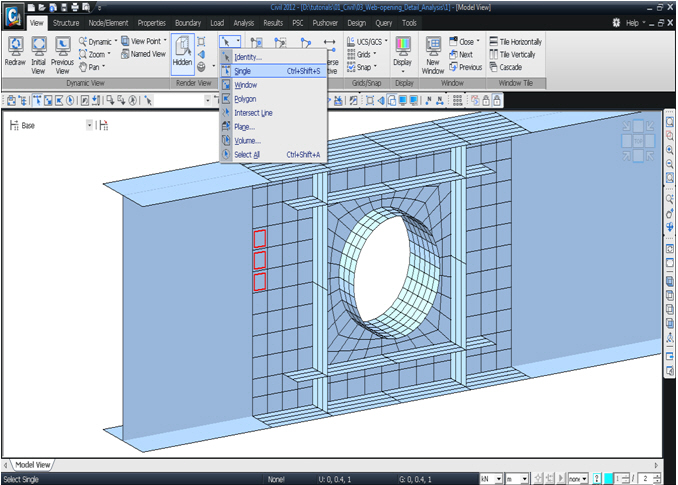Viewport: 678px width, 485px height.
Task: Open the Structure ribbon tab
Action: (x=66, y=22)
